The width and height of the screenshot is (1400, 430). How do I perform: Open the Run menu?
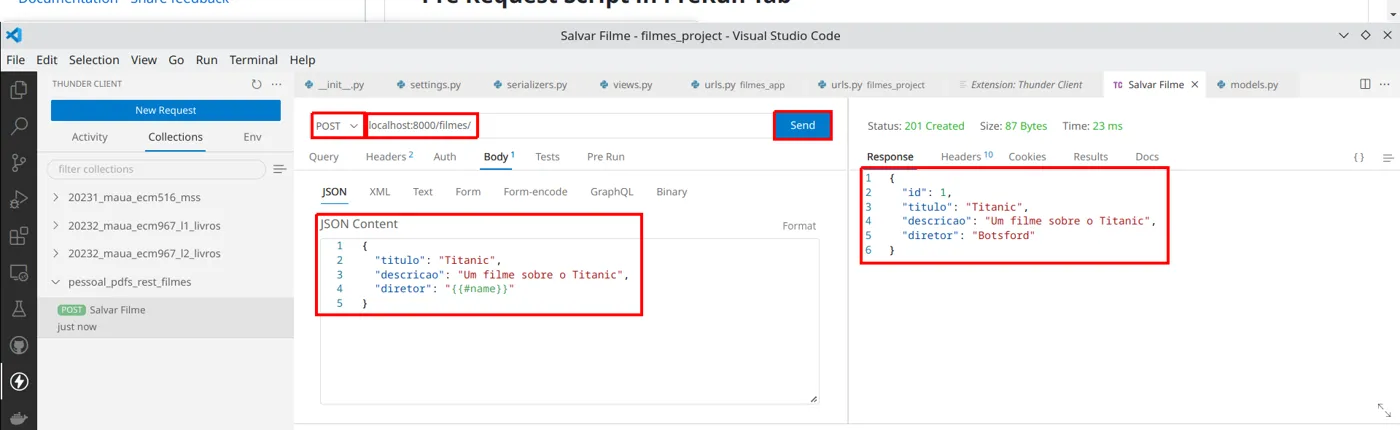[207, 60]
